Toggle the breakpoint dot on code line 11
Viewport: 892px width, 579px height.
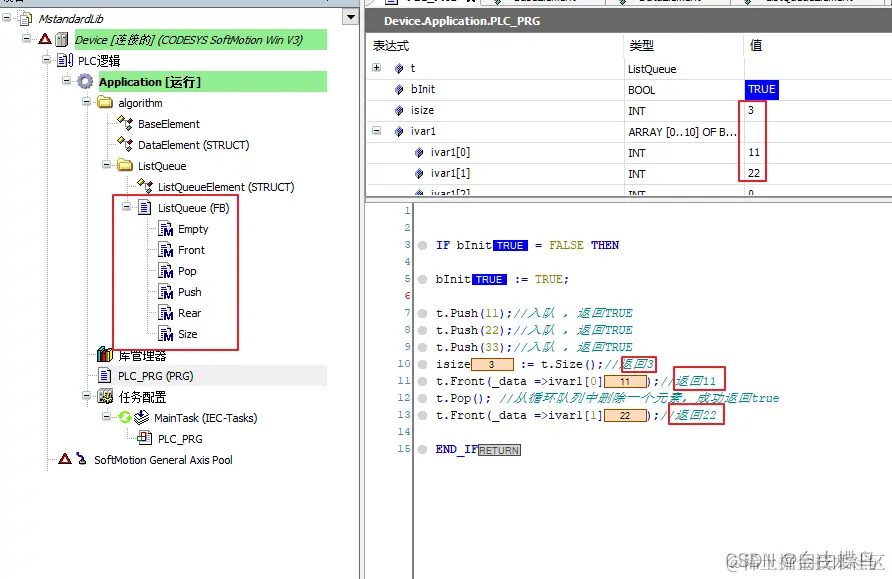coord(422,382)
